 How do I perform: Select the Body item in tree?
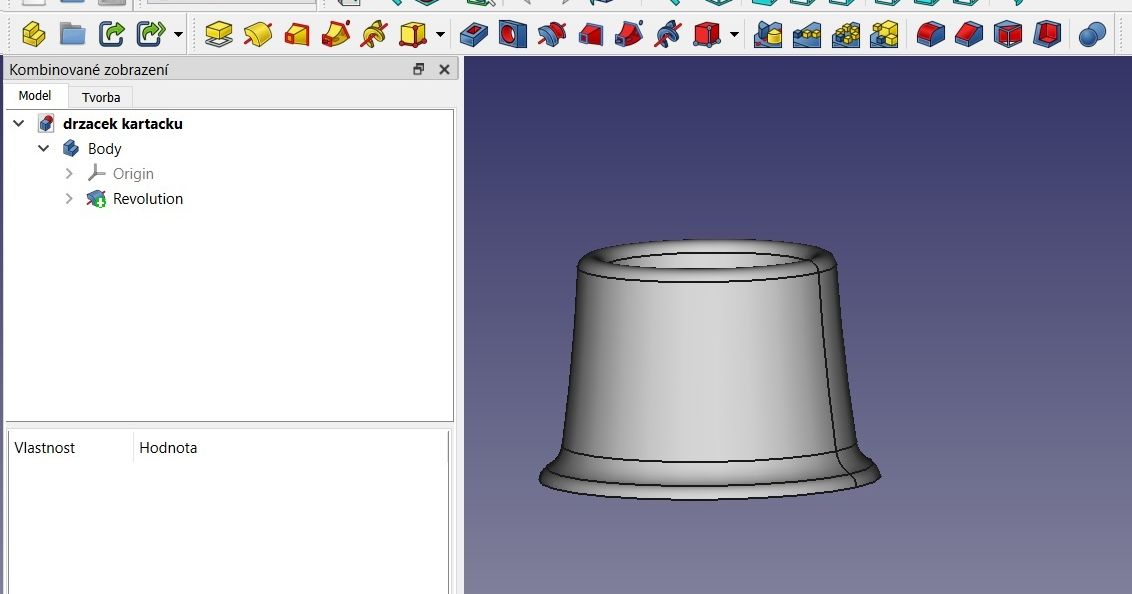click(x=104, y=149)
